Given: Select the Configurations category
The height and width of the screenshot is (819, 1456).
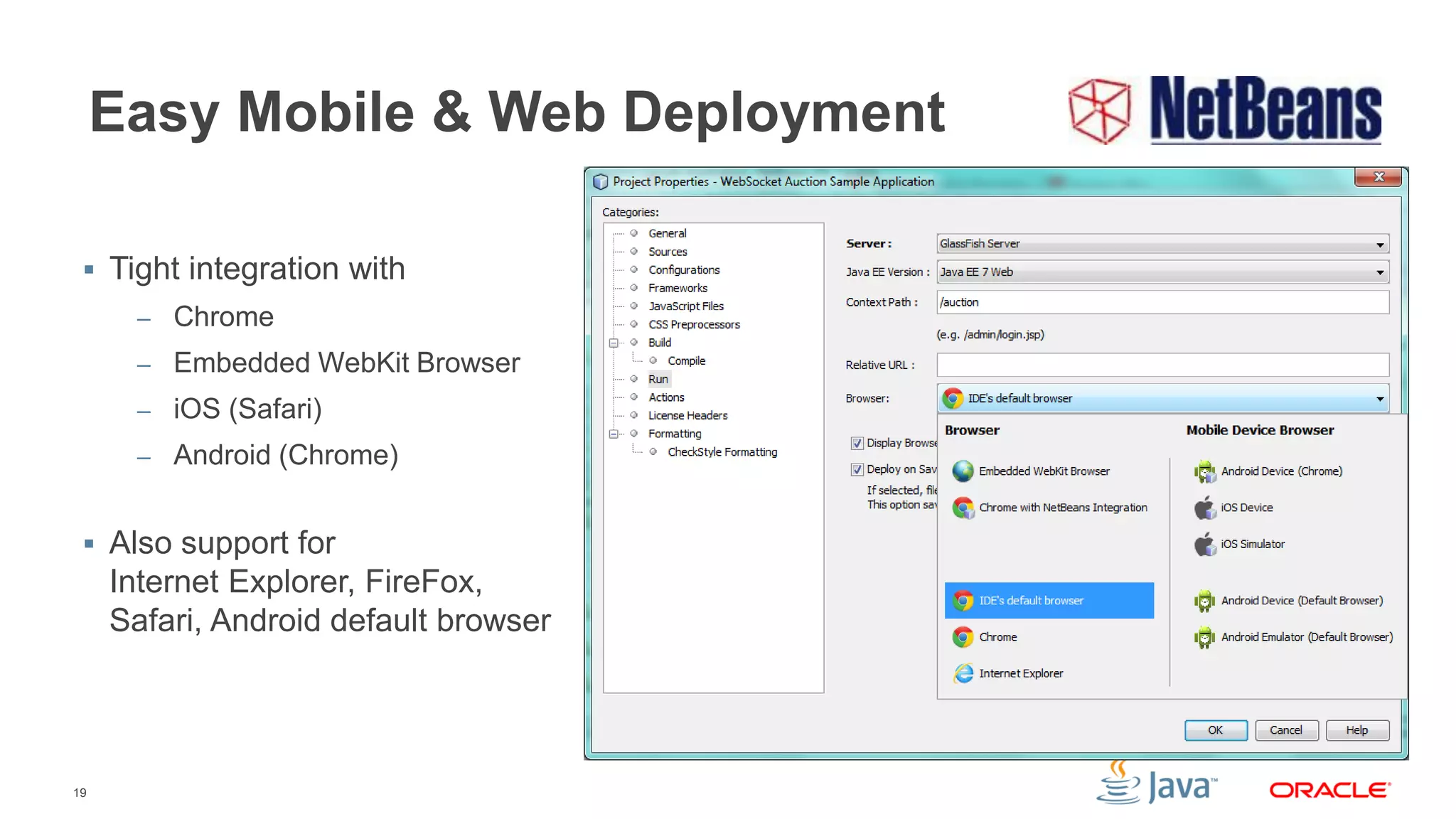Looking at the screenshot, I should [684, 270].
